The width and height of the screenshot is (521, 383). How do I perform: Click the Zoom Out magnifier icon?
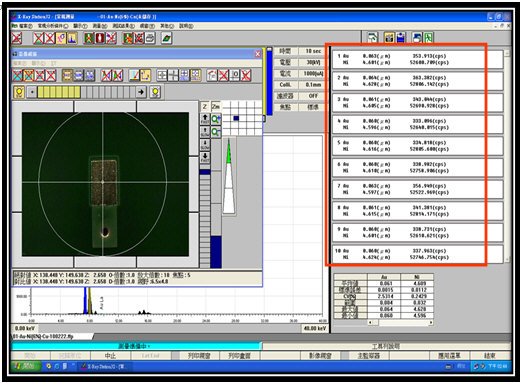coord(216,132)
